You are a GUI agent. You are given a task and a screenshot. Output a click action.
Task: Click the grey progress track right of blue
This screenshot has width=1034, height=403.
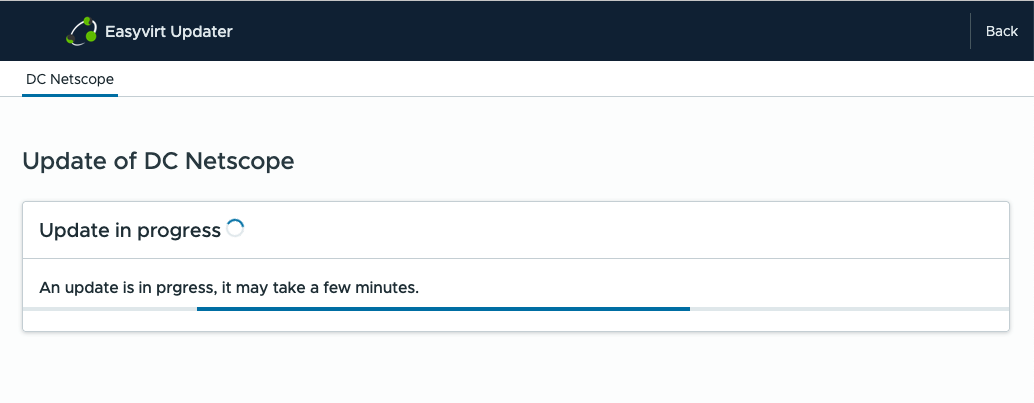click(850, 309)
